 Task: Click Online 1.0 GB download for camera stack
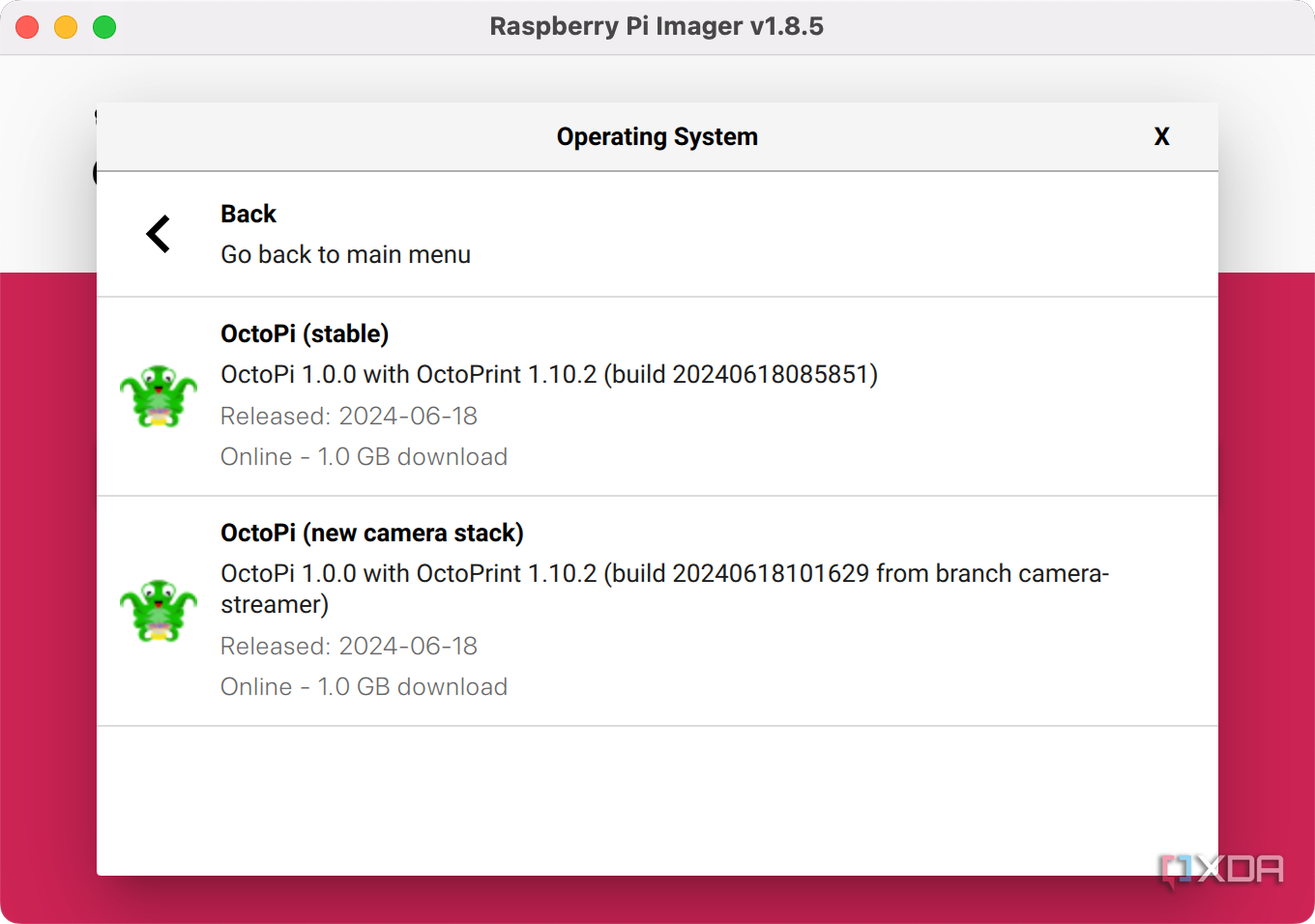point(364,686)
